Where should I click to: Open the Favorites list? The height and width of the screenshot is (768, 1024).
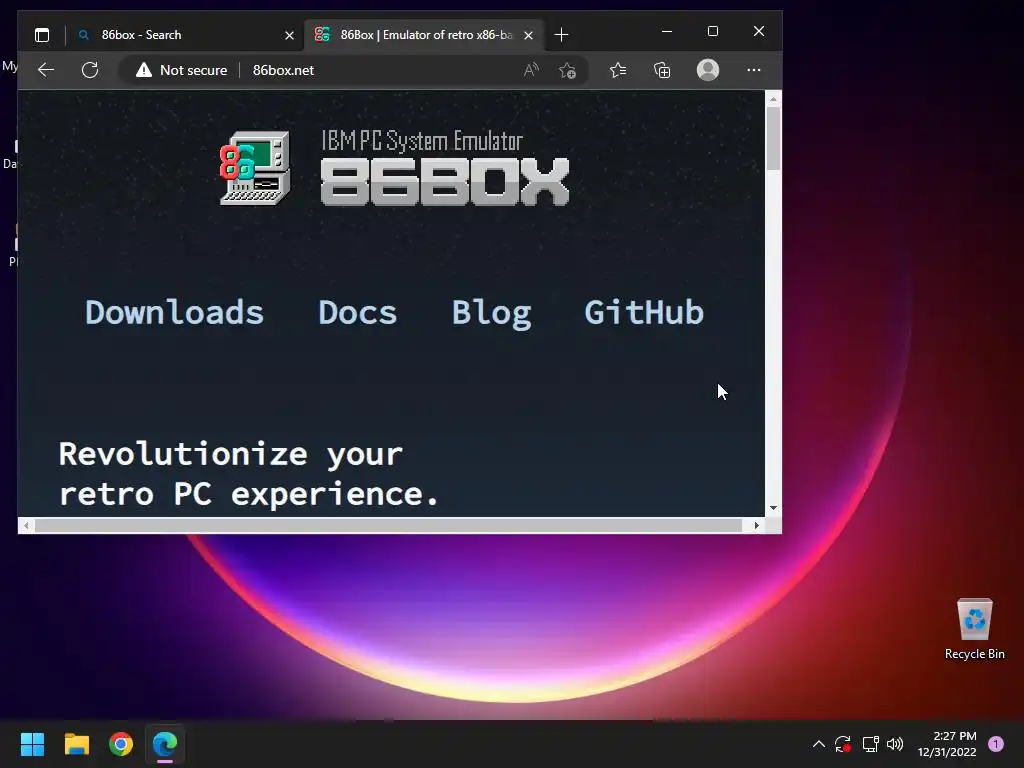coord(618,70)
